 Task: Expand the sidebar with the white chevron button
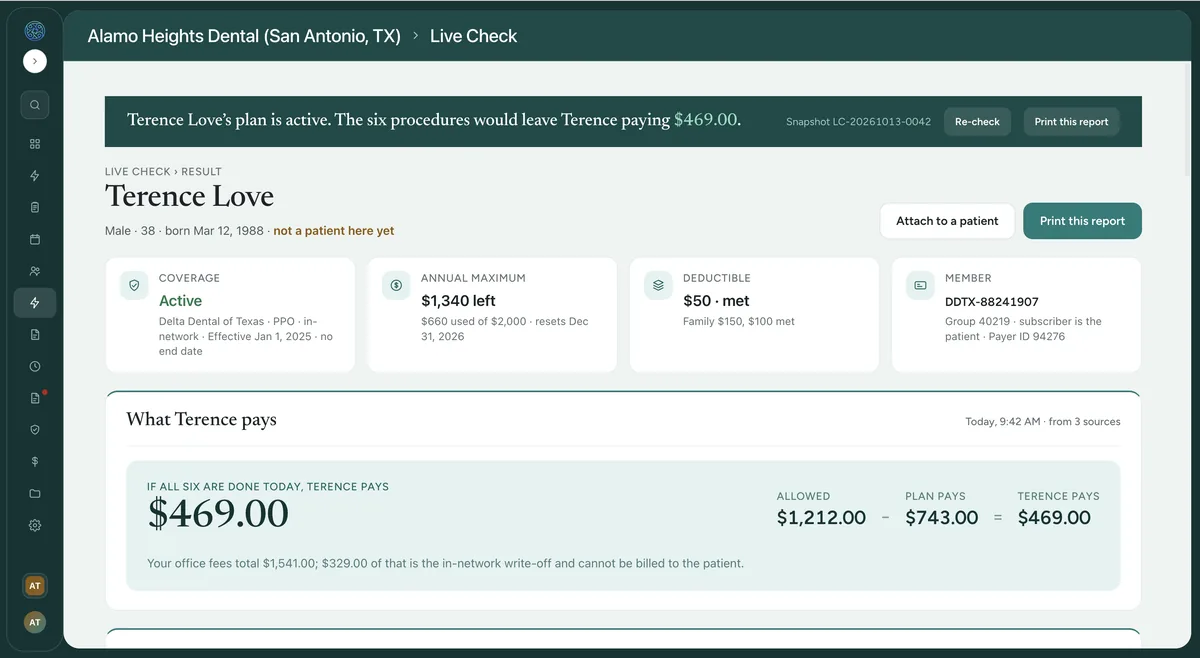[x=35, y=61]
